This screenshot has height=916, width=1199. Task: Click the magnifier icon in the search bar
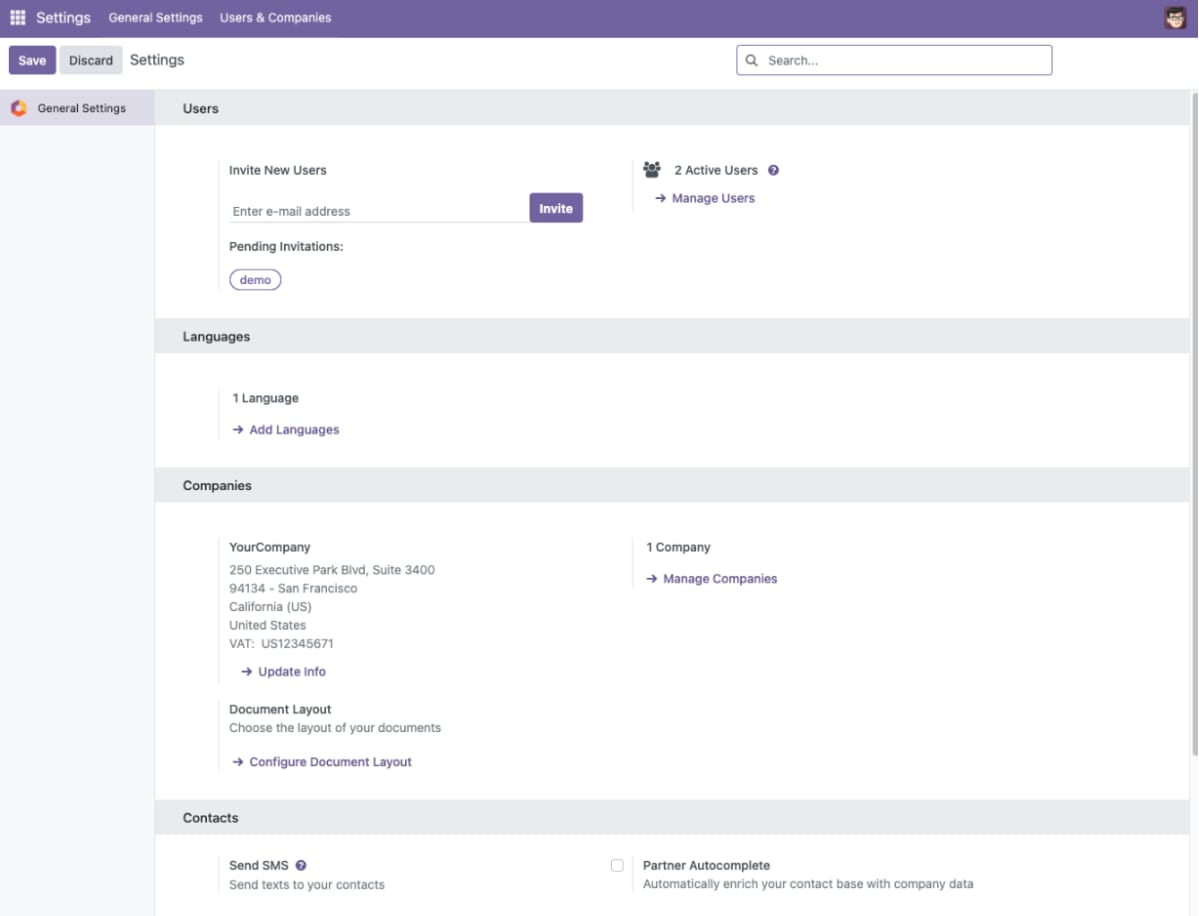coord(751,60)
